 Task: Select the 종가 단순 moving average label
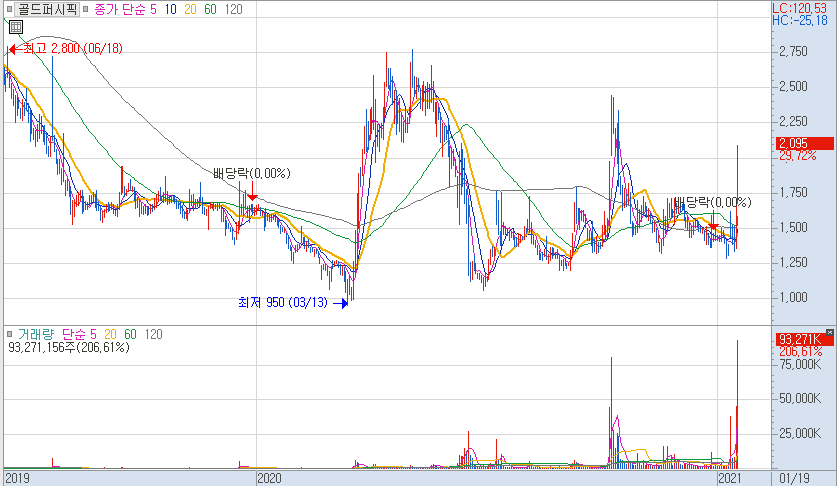(x=120, y=10)
